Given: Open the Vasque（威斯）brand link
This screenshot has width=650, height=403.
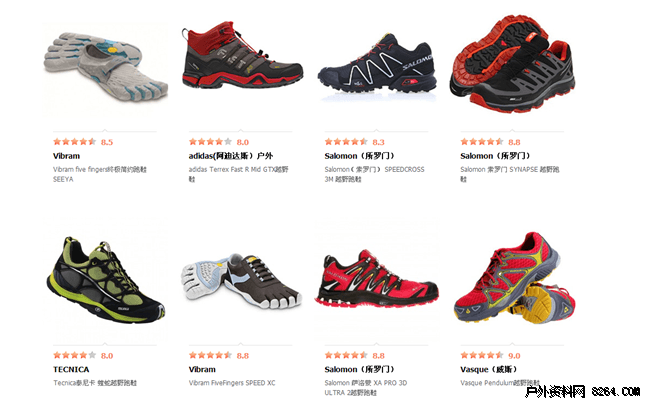Looking at the screenshot, I should 490,369.
